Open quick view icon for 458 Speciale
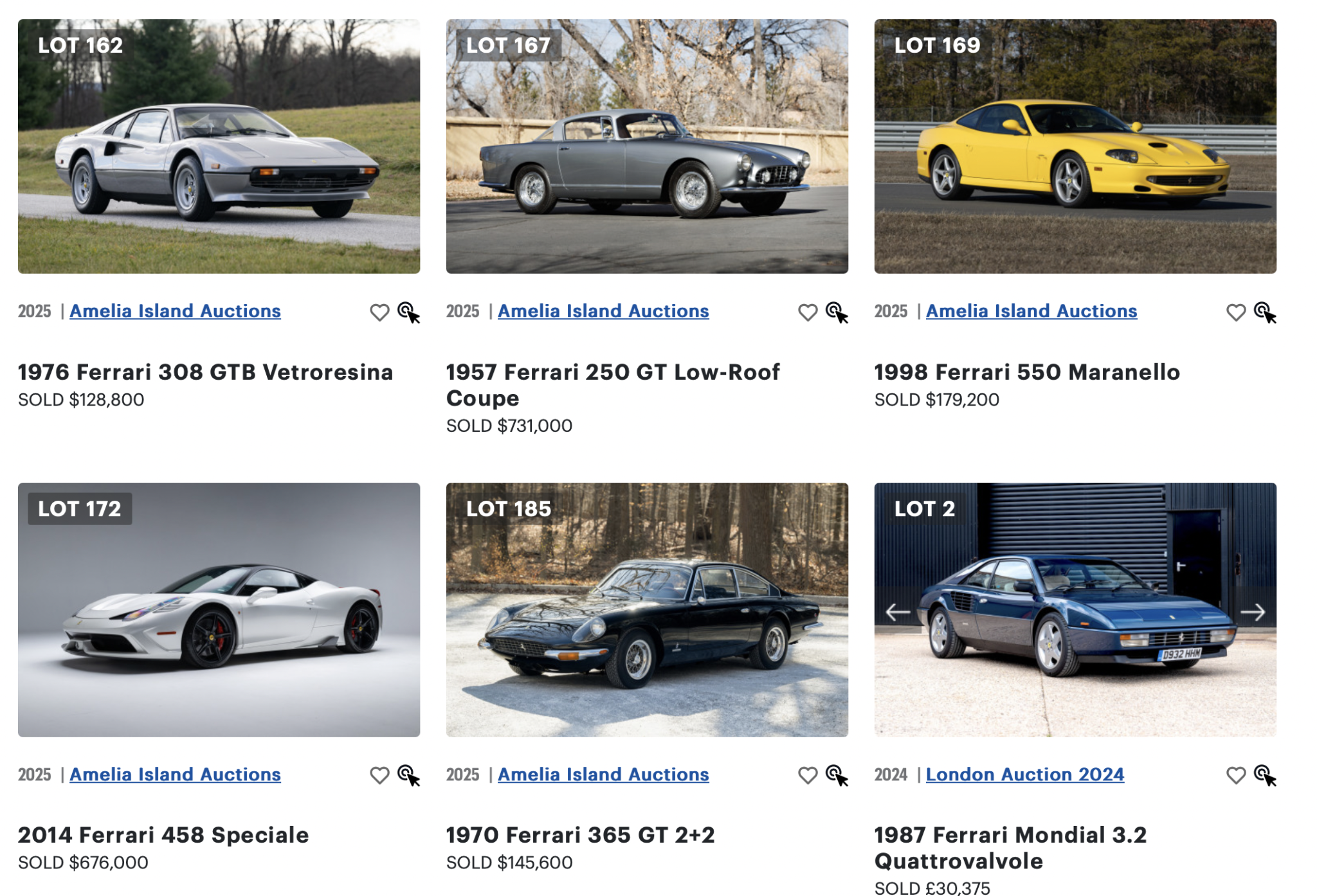This screenshot has width=1317, height=896. click(409, 775)
